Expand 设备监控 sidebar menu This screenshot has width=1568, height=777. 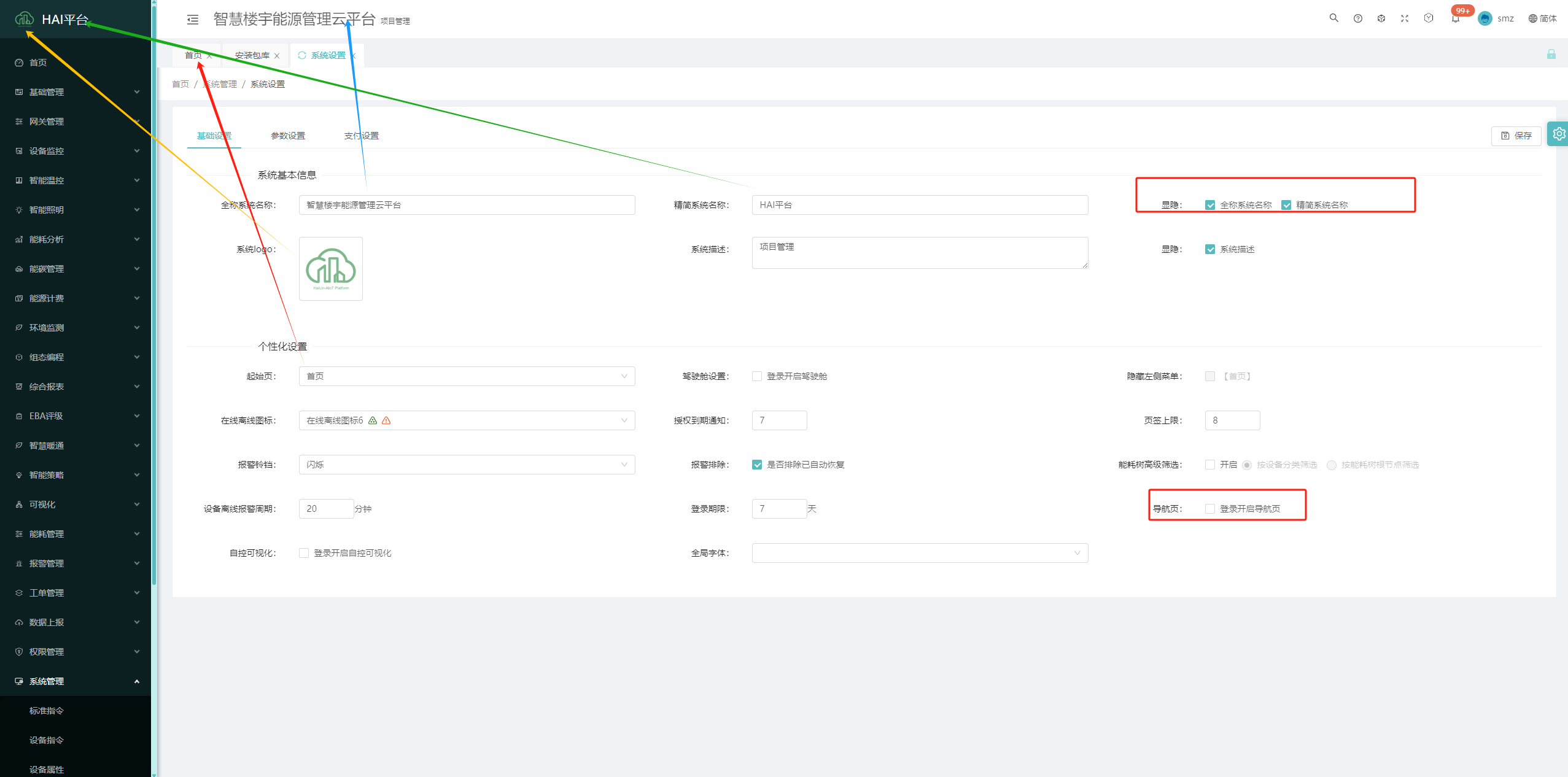(x=76, y=151)
